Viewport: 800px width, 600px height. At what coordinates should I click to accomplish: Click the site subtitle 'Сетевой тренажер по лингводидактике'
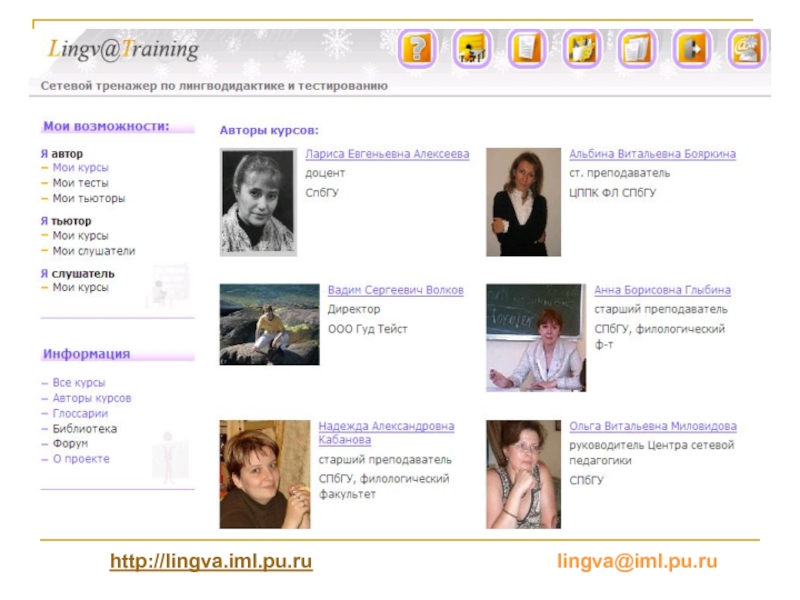click(x=214, y=86)
